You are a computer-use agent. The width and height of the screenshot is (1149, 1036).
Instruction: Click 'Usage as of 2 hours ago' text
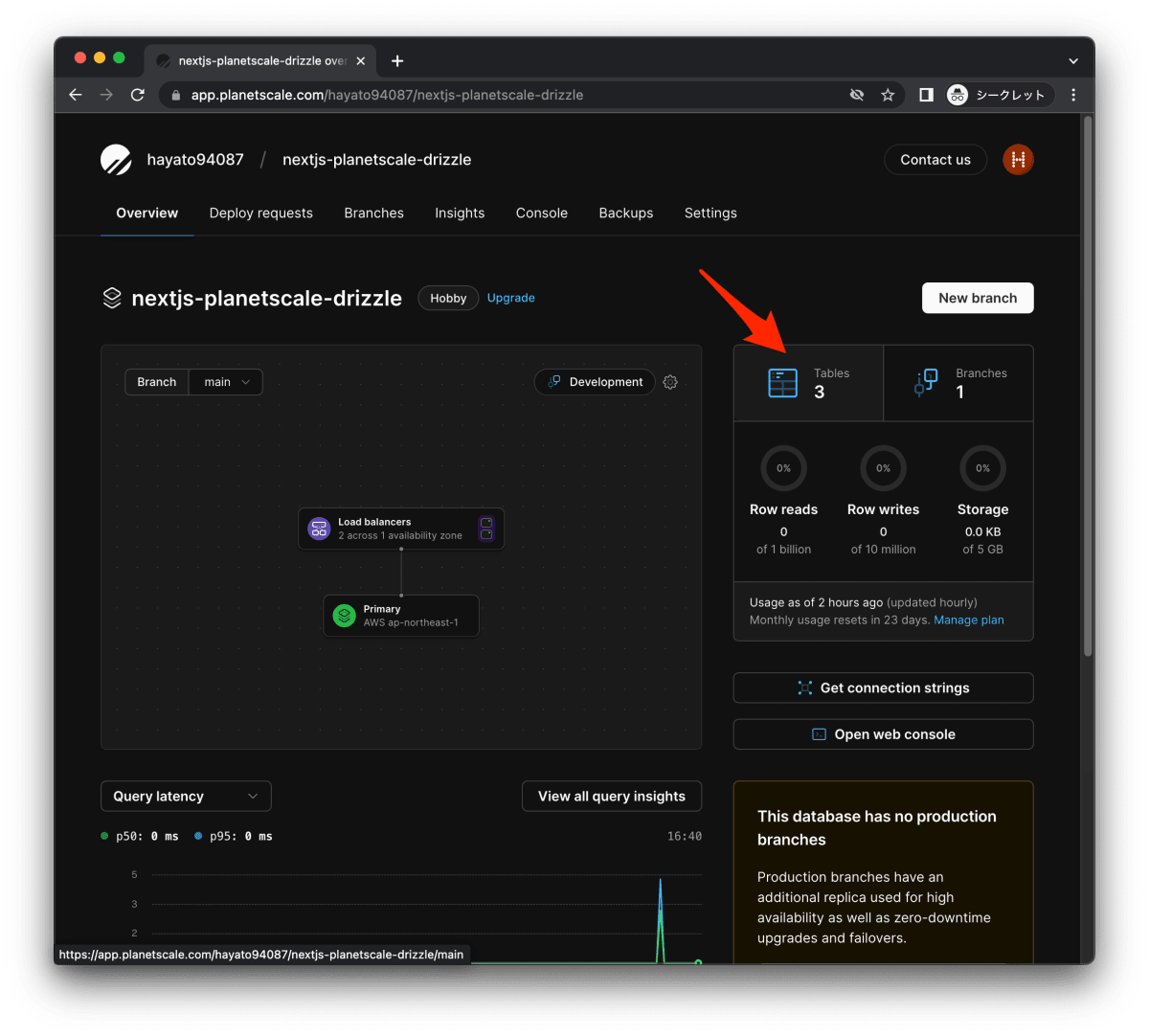[x=816, y=603]
